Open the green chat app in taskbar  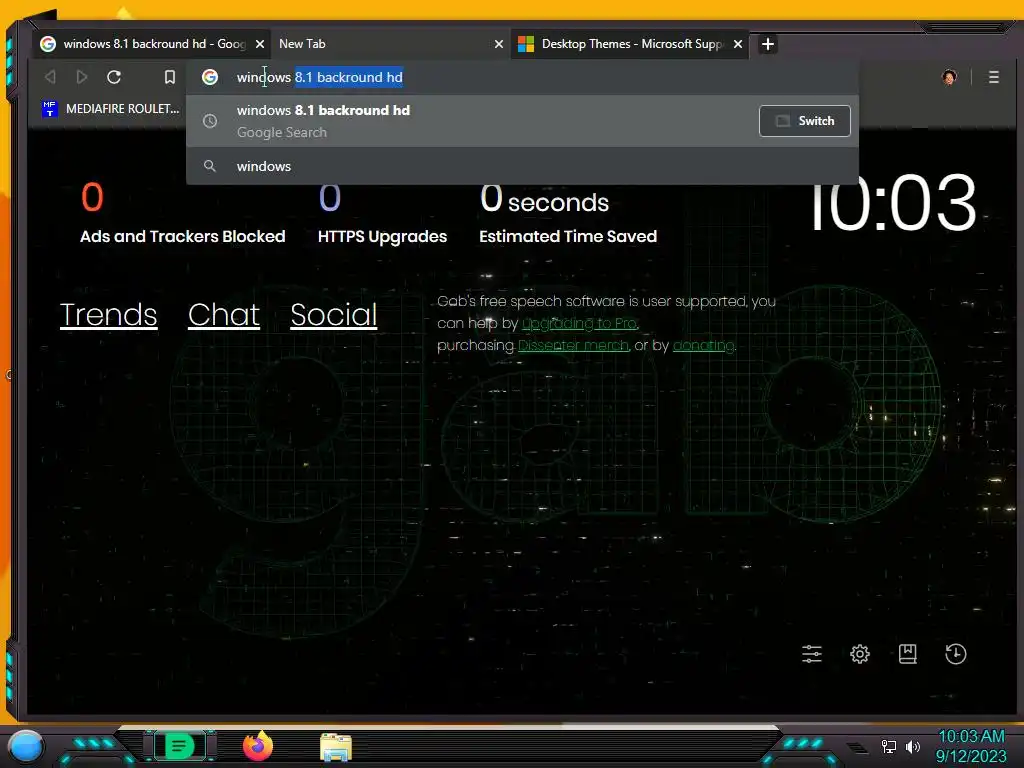(x=180, y=745)
